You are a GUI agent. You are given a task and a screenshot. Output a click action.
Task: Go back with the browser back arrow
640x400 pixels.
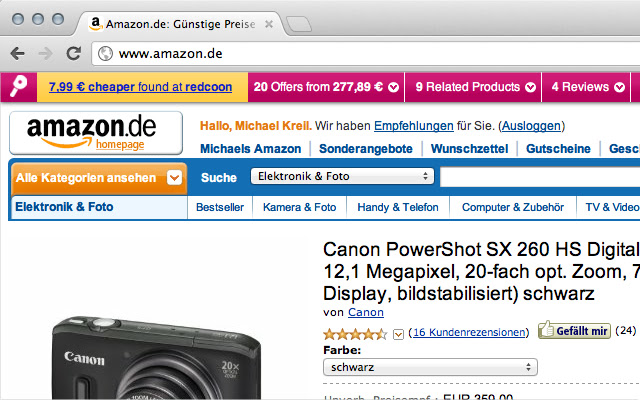(x=18, y=53)
